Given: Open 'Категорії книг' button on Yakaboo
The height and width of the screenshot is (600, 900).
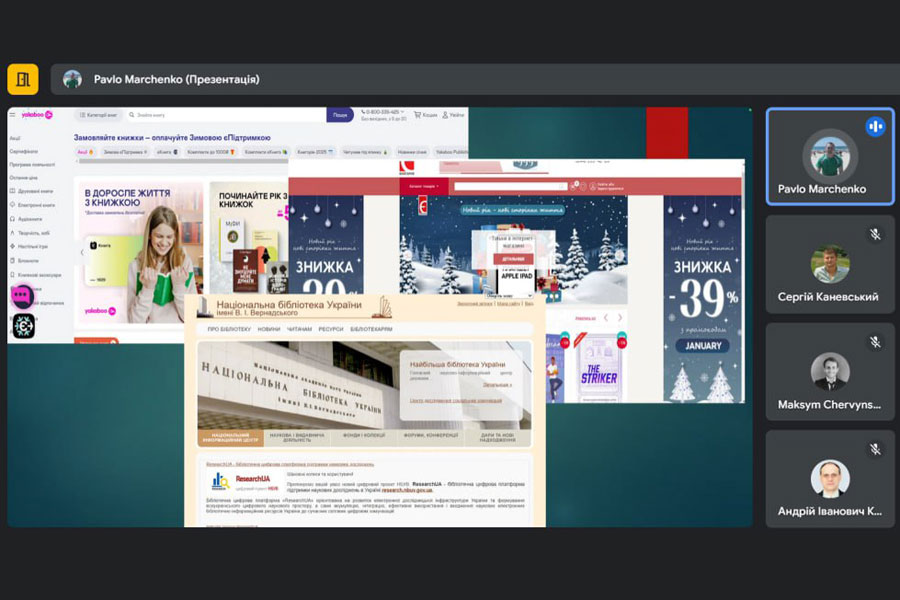Looking at the screenshot, I should click(98, 115).
